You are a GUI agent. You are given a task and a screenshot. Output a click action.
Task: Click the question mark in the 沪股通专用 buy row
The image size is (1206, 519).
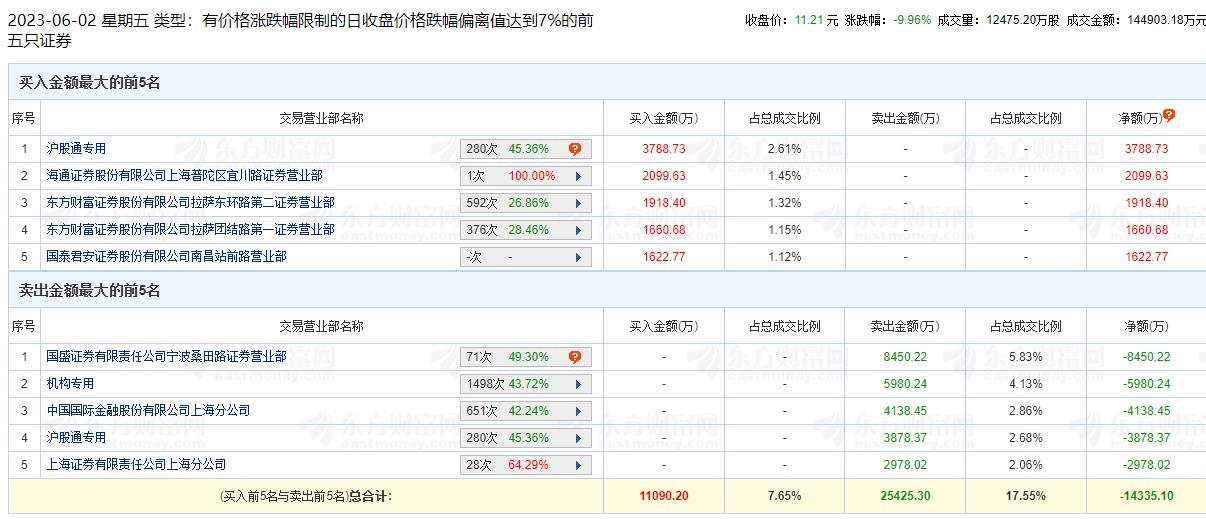pyautogui.click(x=574, y=149)
